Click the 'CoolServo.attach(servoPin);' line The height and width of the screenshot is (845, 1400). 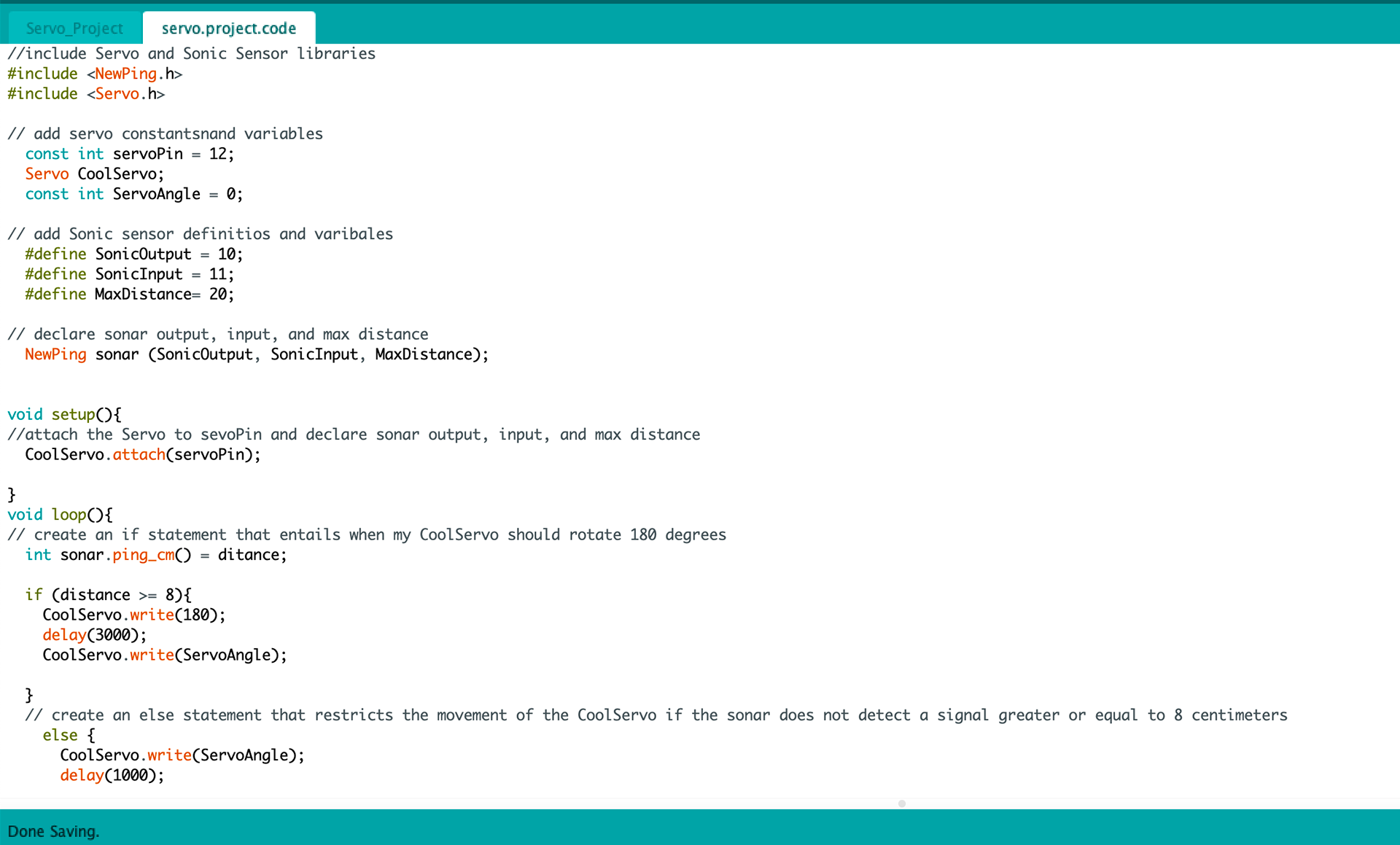[143, 455]
